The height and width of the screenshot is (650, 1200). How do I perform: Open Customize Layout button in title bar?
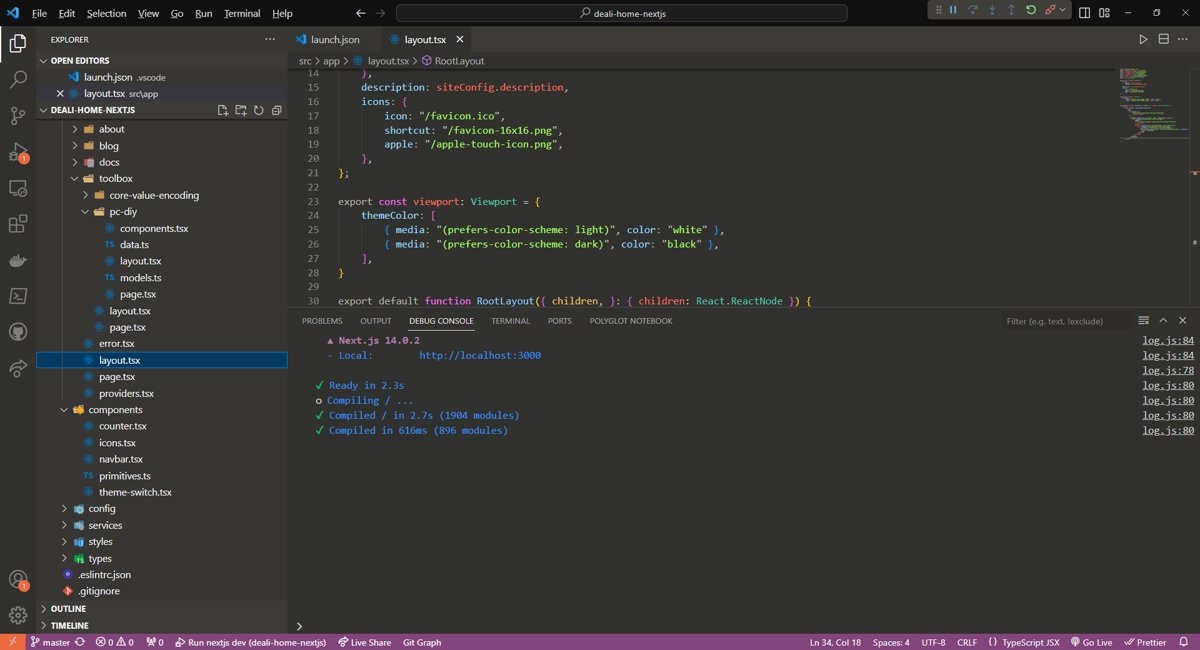click(x=1105, y=13)
